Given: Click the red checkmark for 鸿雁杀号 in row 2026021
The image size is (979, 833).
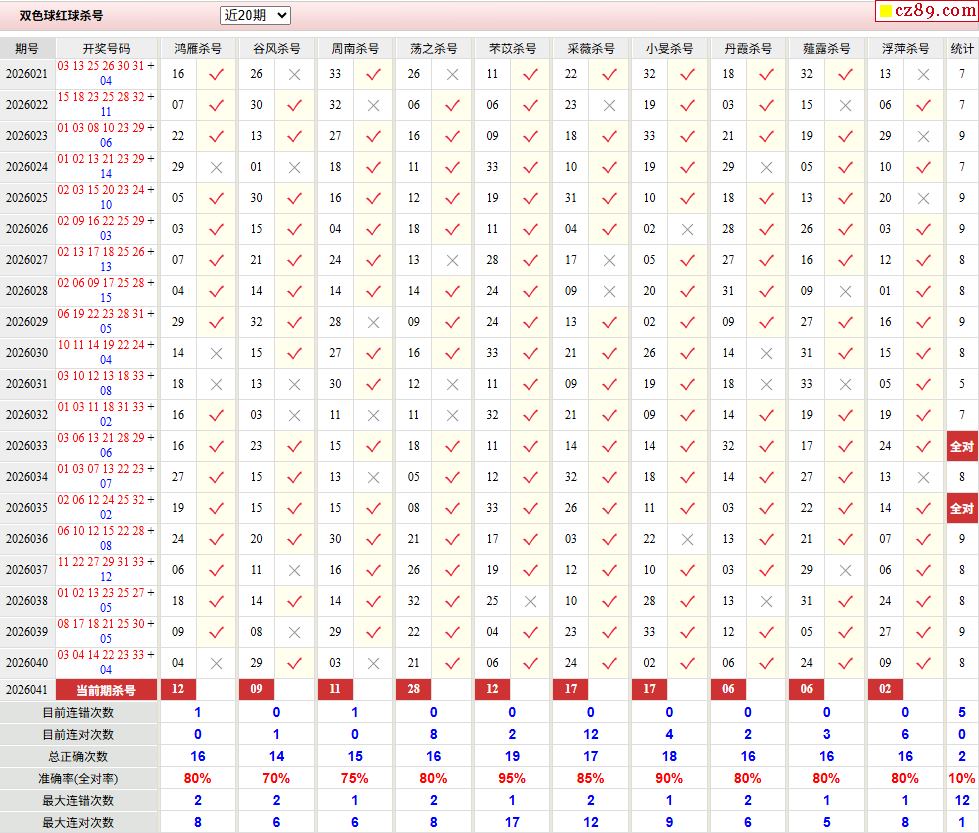Looking at the screenshot, I should tap(216, 74).
